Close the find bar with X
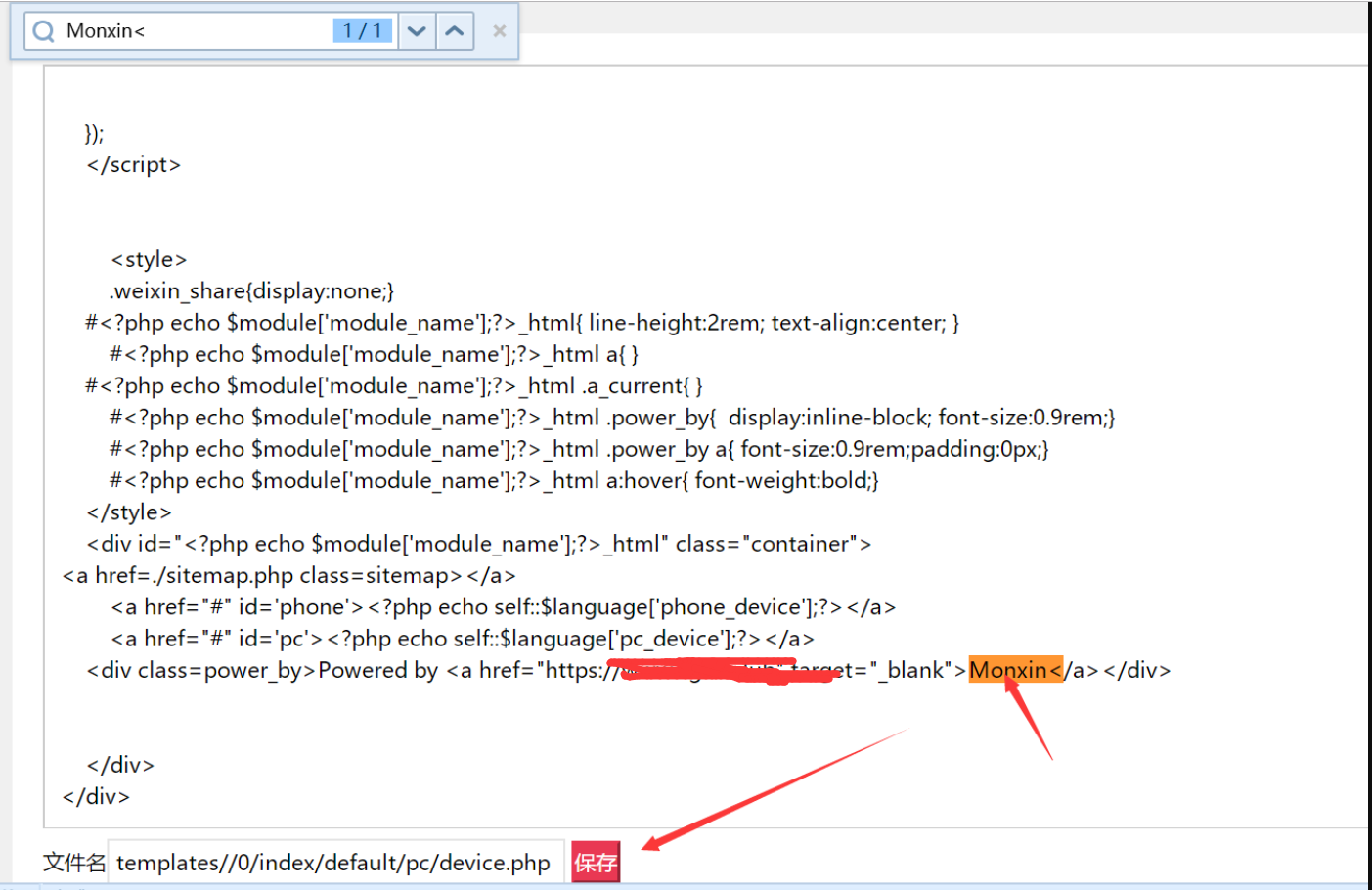This screenshot has width=1372, height=890. [x=500, y=31]
